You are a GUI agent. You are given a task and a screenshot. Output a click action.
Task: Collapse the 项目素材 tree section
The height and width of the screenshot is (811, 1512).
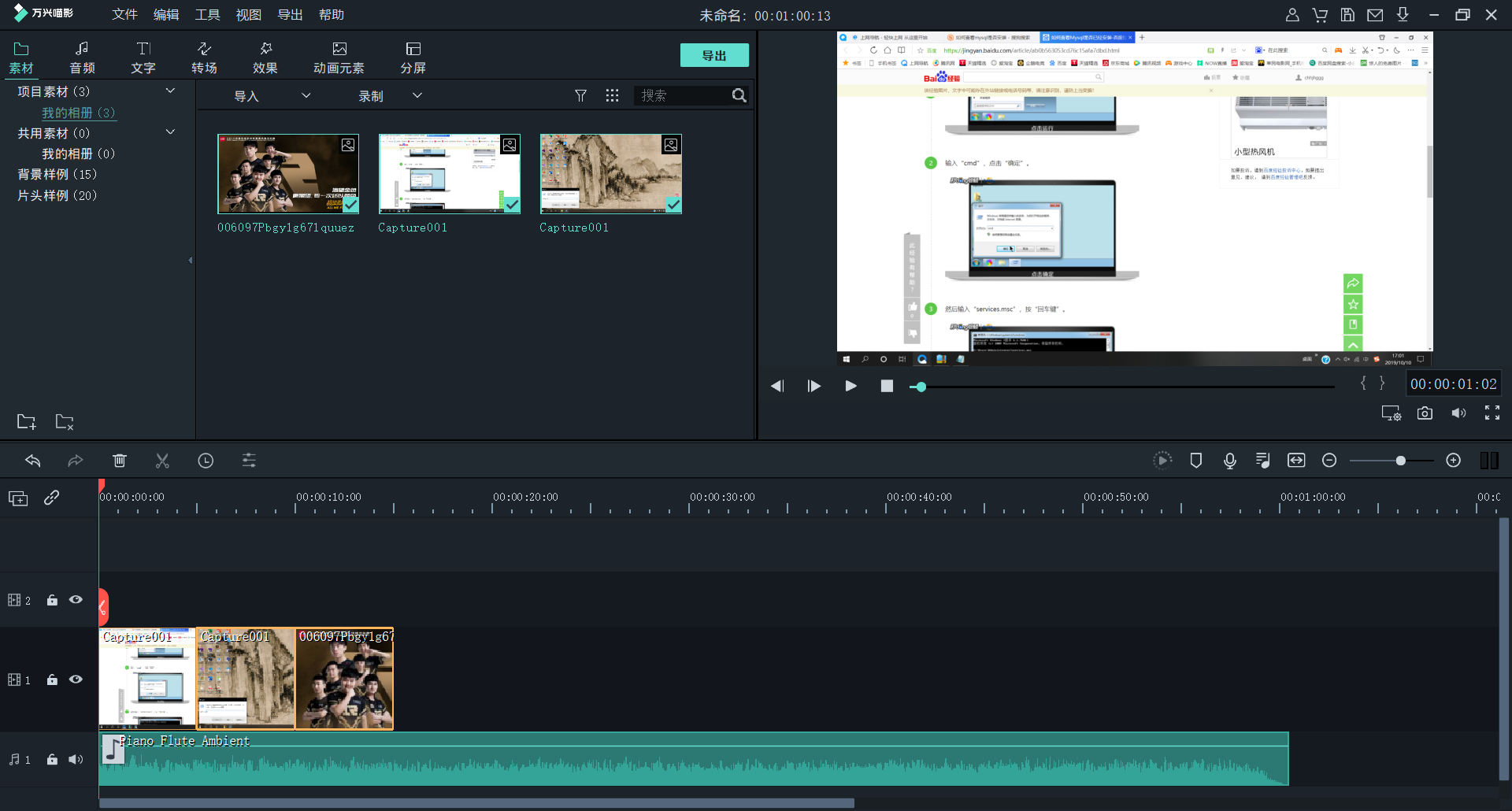point(170,91)
